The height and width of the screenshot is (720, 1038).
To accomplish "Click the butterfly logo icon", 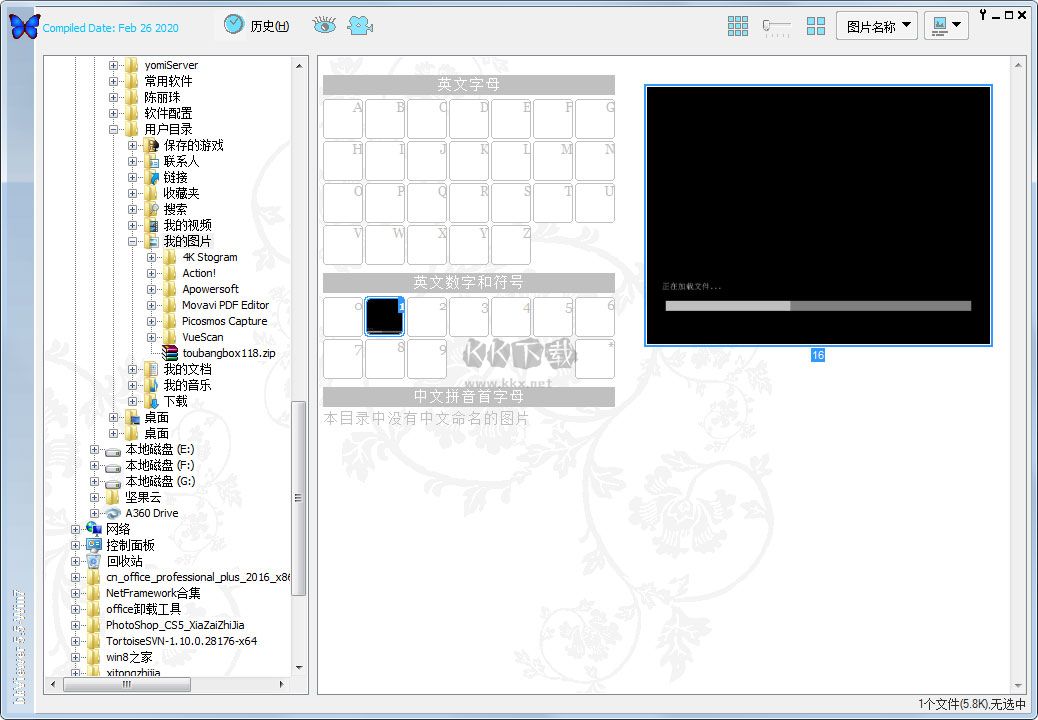I will (x=22, y=27).
